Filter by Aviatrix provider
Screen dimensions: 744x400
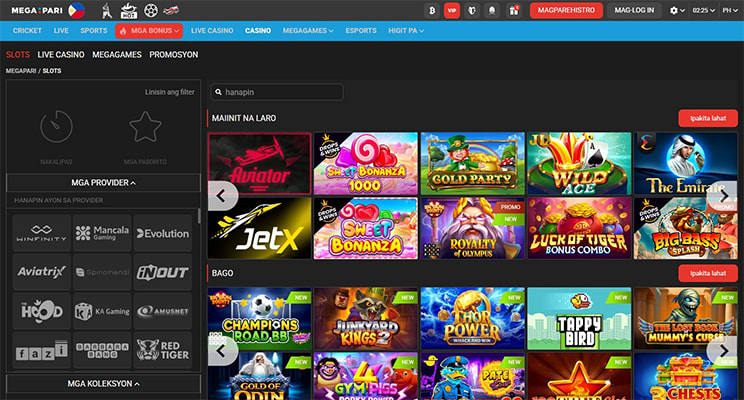coord(42,272)
